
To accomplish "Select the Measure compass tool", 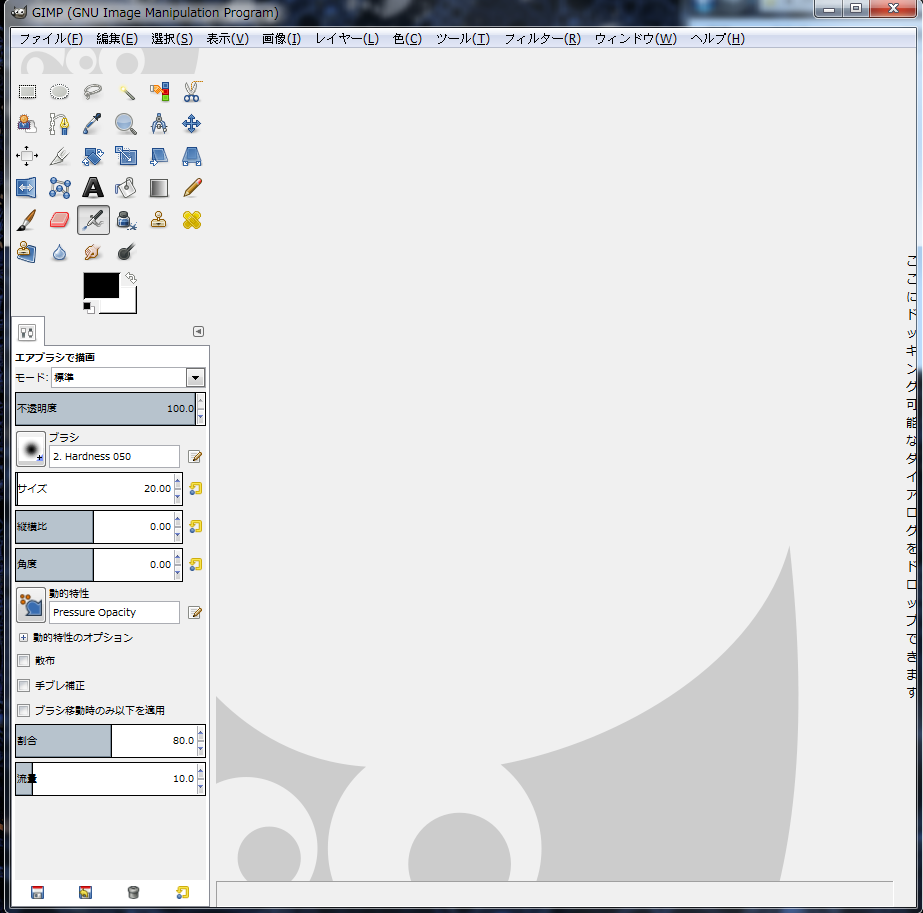I will click(159, 124).
